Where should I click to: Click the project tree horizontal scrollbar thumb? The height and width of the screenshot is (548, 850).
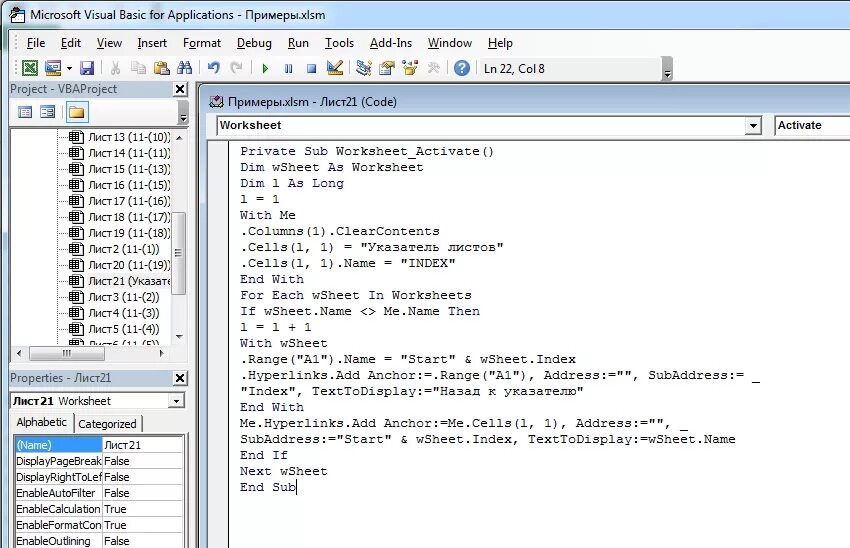coord(67,353)
